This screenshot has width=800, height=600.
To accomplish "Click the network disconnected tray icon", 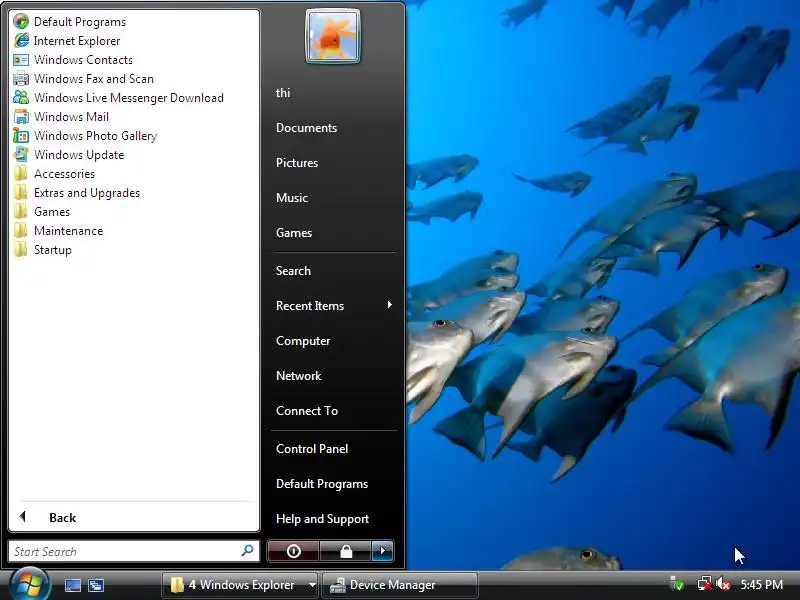I will [x=705, y=584].
